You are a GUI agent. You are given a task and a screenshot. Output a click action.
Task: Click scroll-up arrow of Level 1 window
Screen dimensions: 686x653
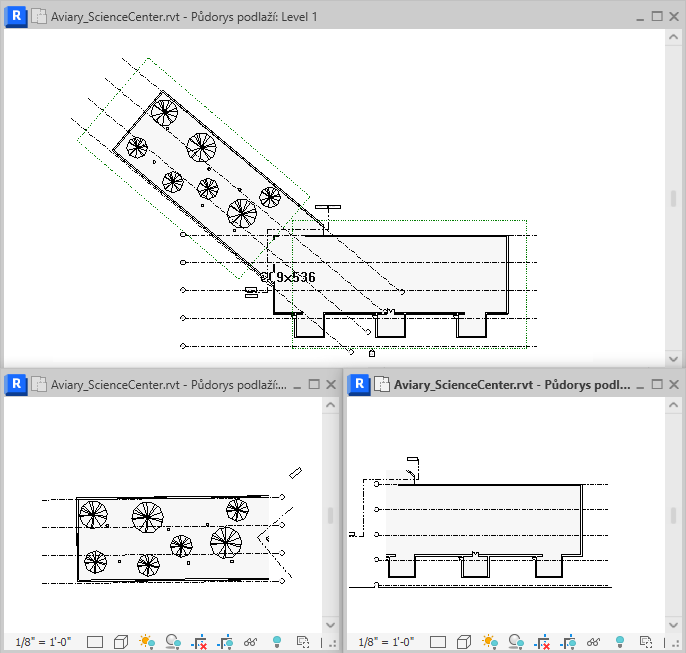click(673, 37)
